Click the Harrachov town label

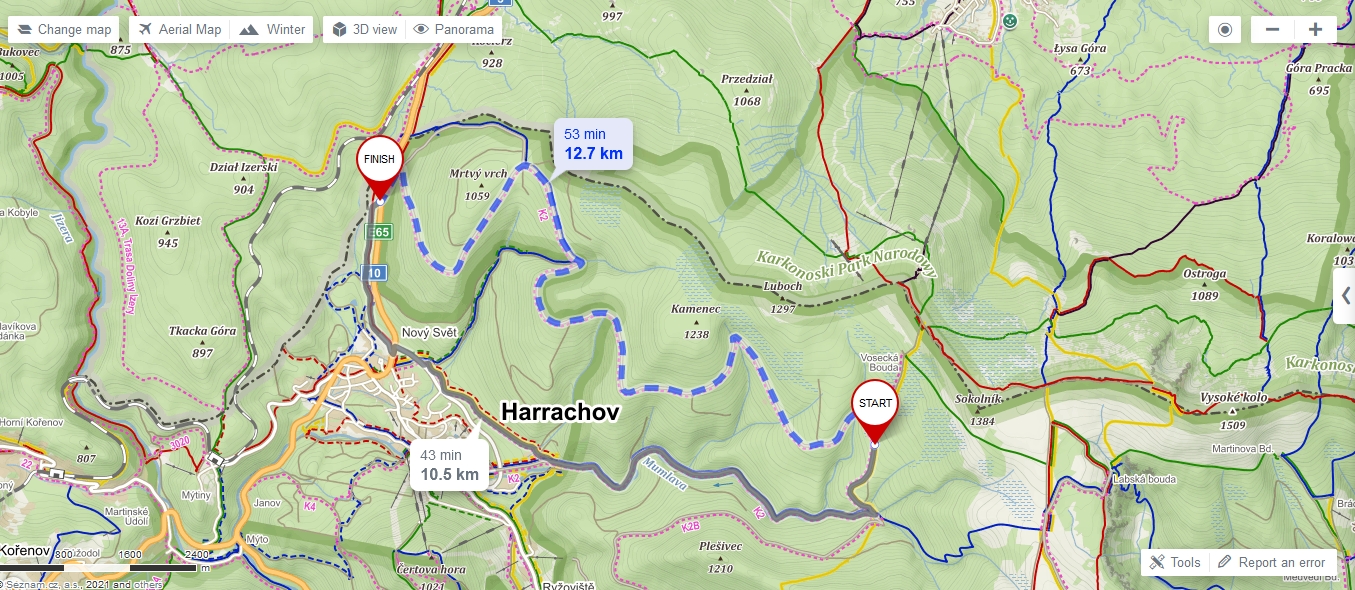(560, 412)
